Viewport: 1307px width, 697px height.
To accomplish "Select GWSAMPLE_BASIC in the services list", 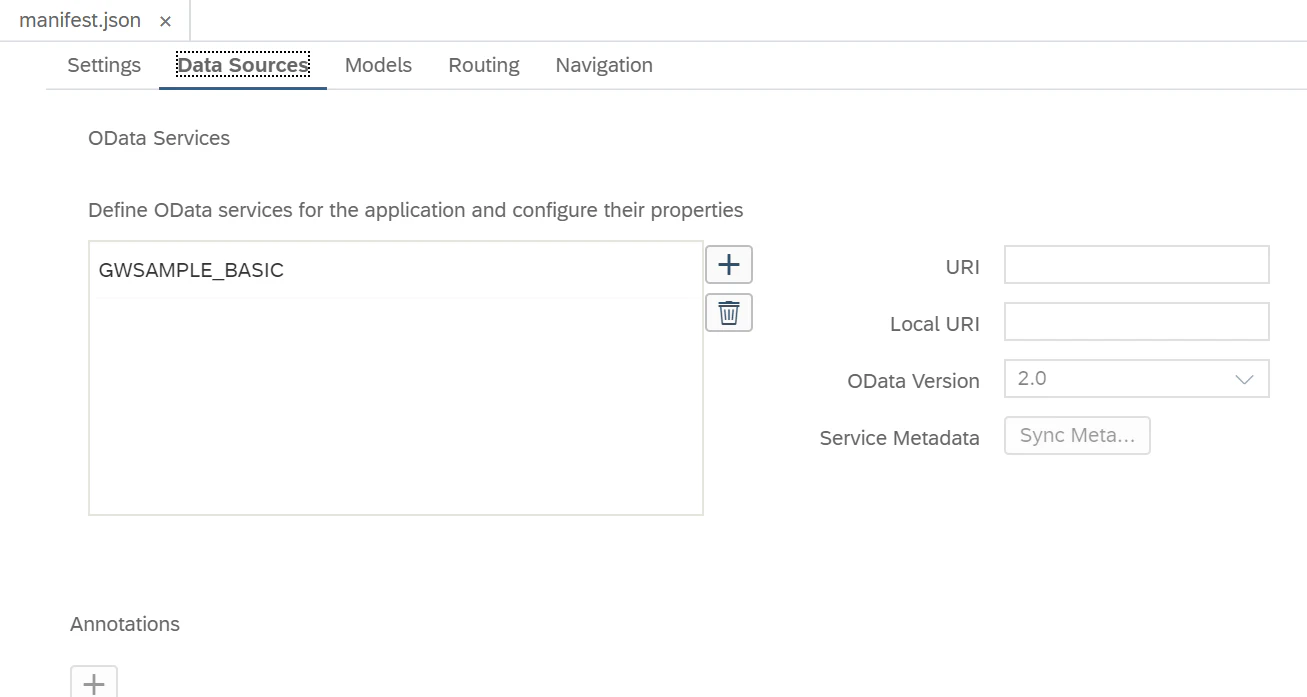I will pos(396,270).
